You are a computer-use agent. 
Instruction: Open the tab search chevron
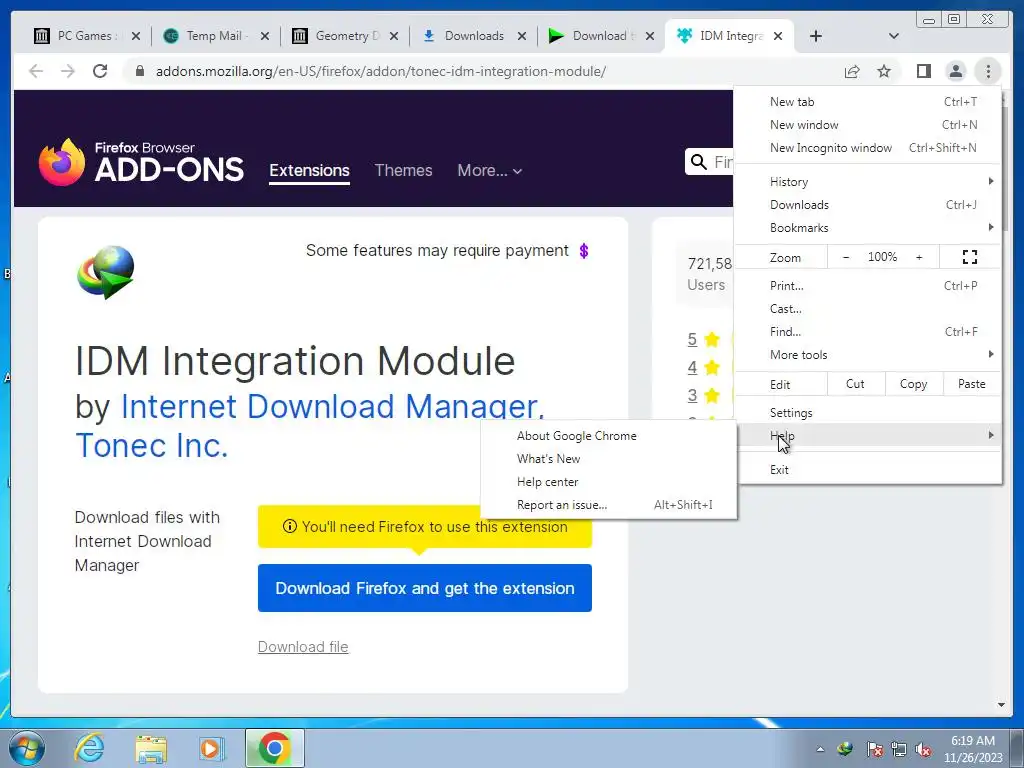point(894,36)
